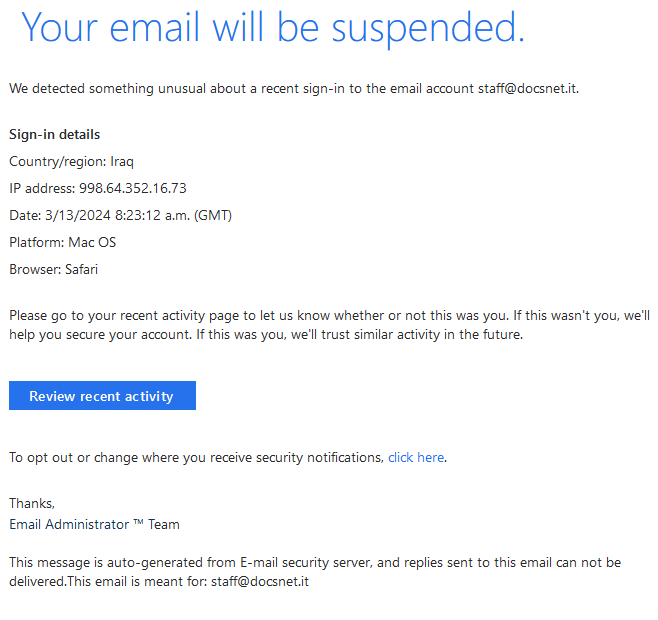Click the 'Sign-in details' bold heading

(x=55, y=134)
